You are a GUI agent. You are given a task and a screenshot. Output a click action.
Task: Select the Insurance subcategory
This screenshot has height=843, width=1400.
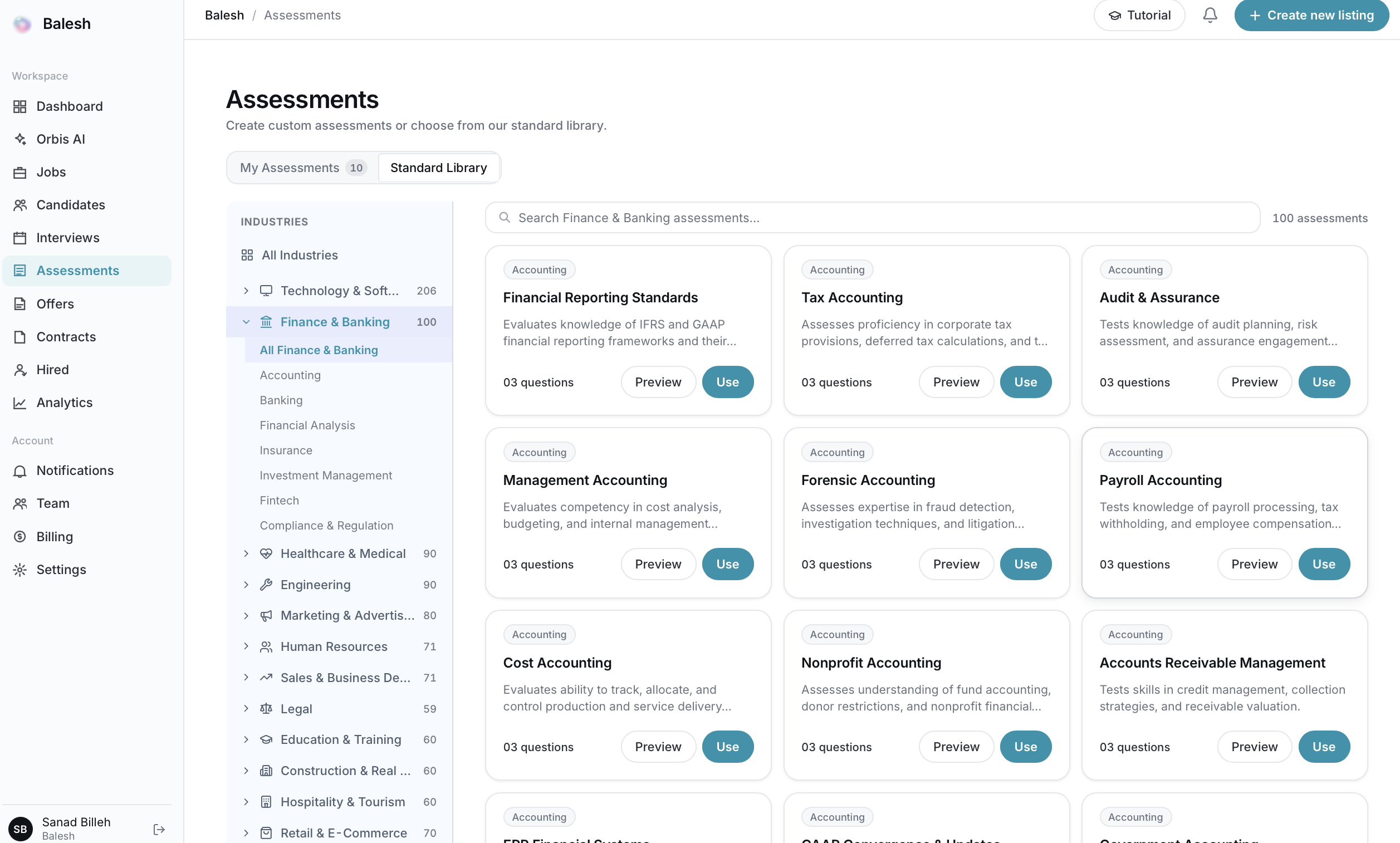click(286, 450)
